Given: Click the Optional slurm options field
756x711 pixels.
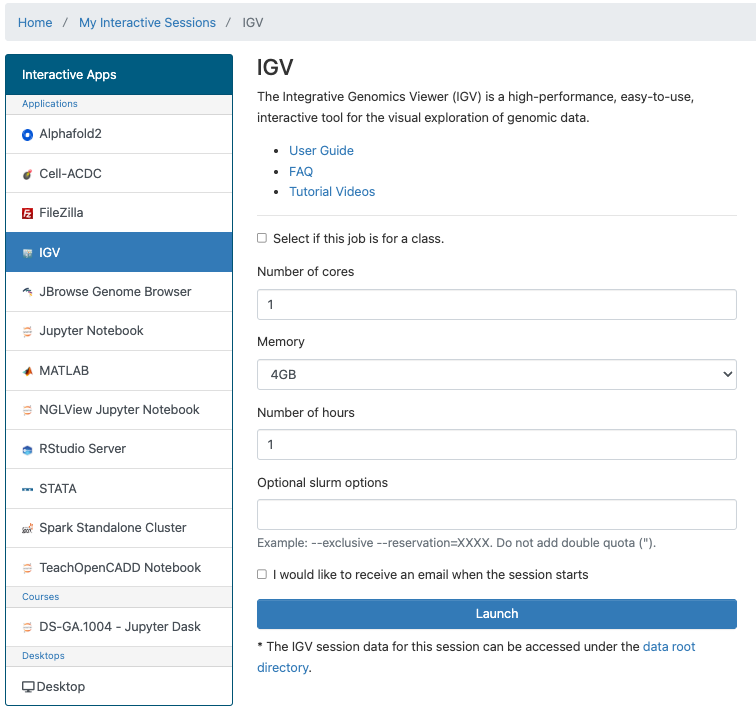Looking at the screenshot, I should (x=496, y=515).
